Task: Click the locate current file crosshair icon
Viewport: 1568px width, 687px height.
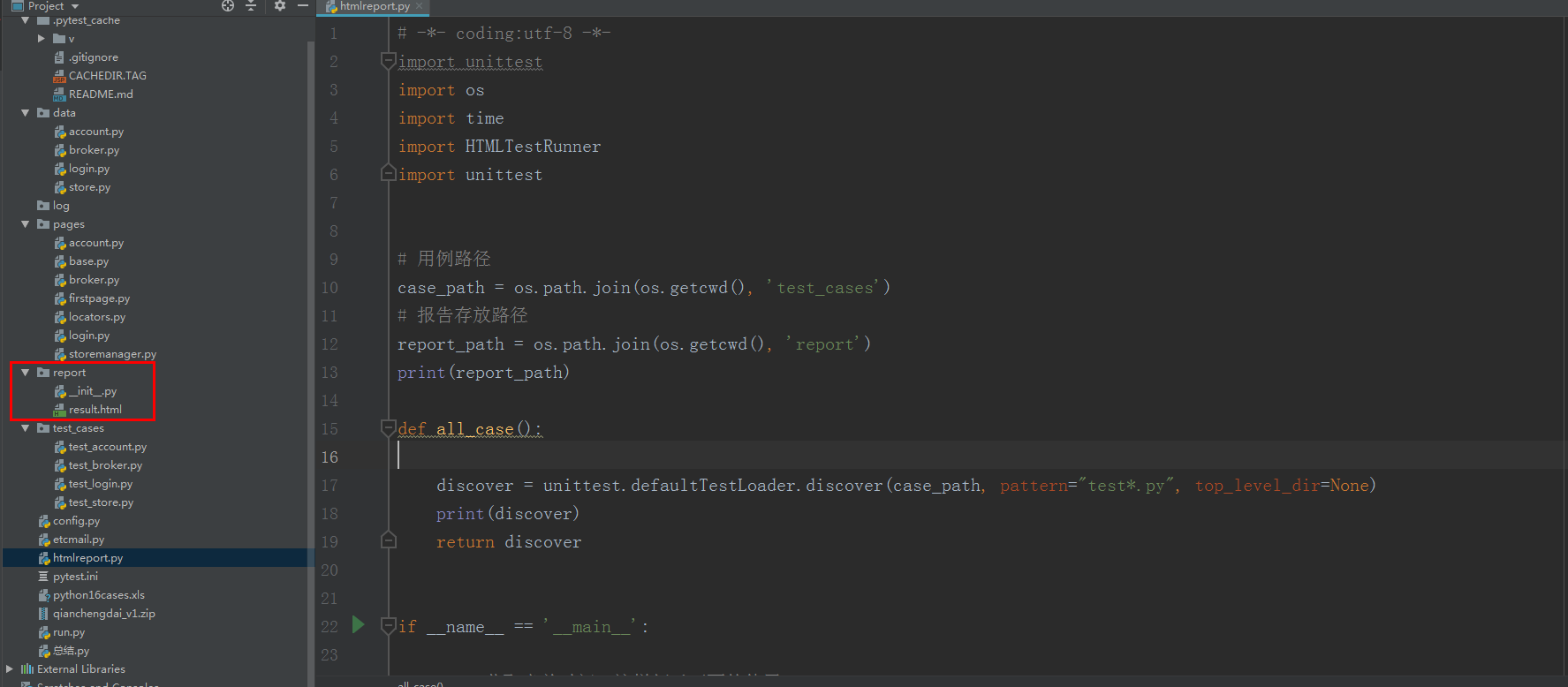Action: (228, 6)
